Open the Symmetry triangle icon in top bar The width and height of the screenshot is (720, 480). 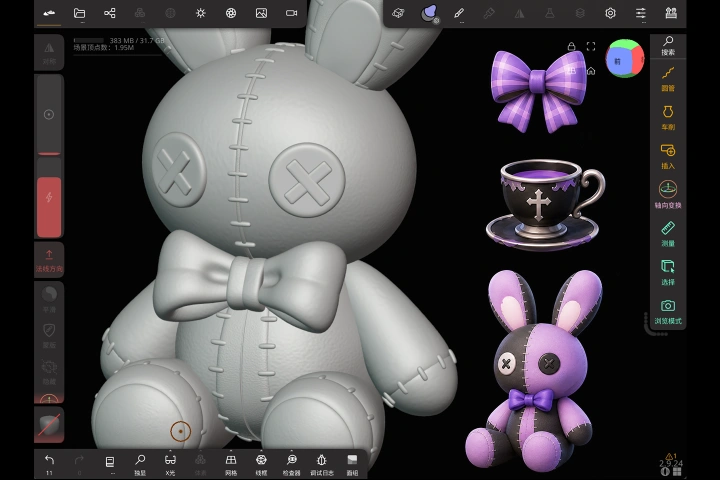[519, 13]
